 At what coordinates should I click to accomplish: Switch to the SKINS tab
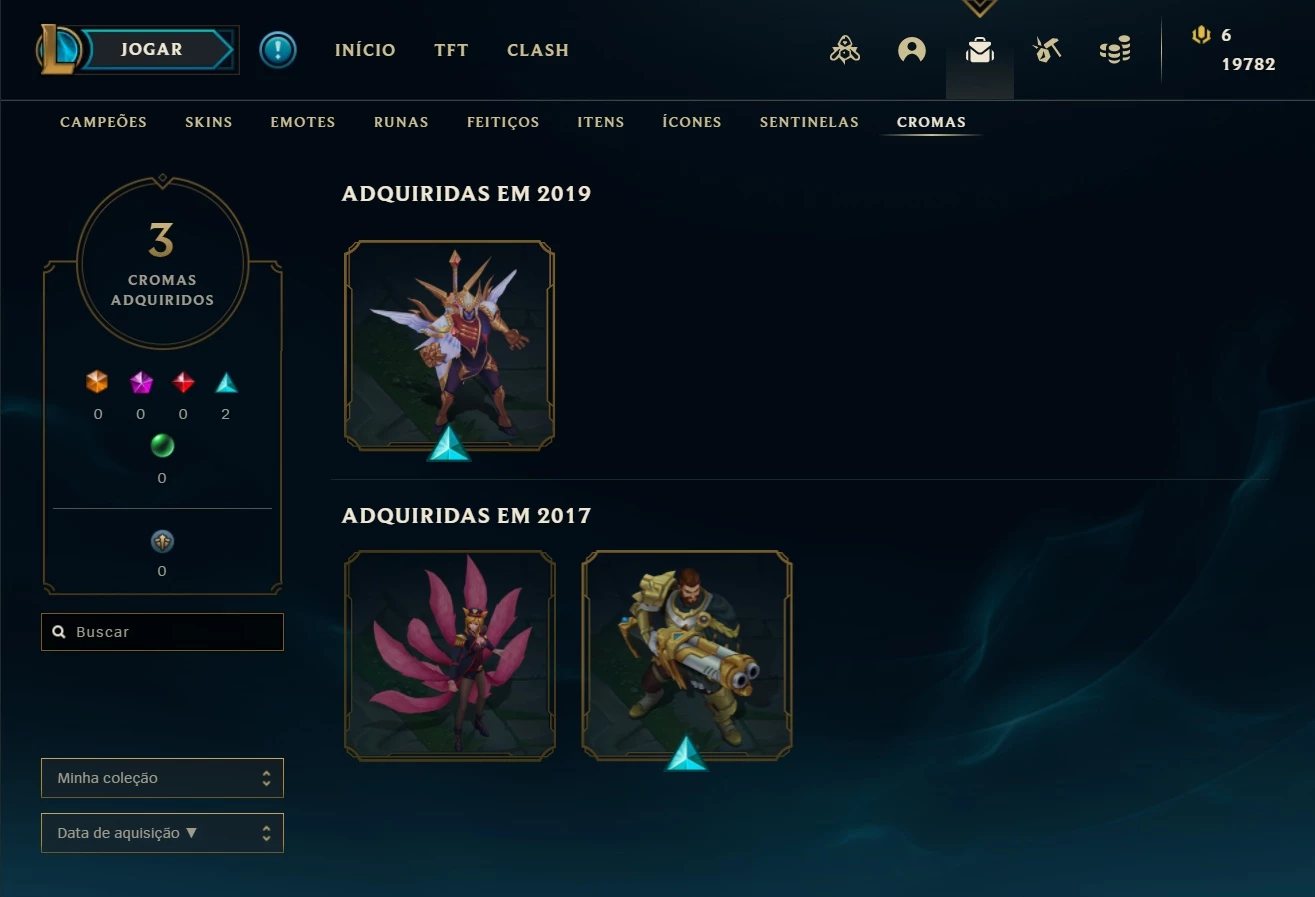[x=209, y=122]
